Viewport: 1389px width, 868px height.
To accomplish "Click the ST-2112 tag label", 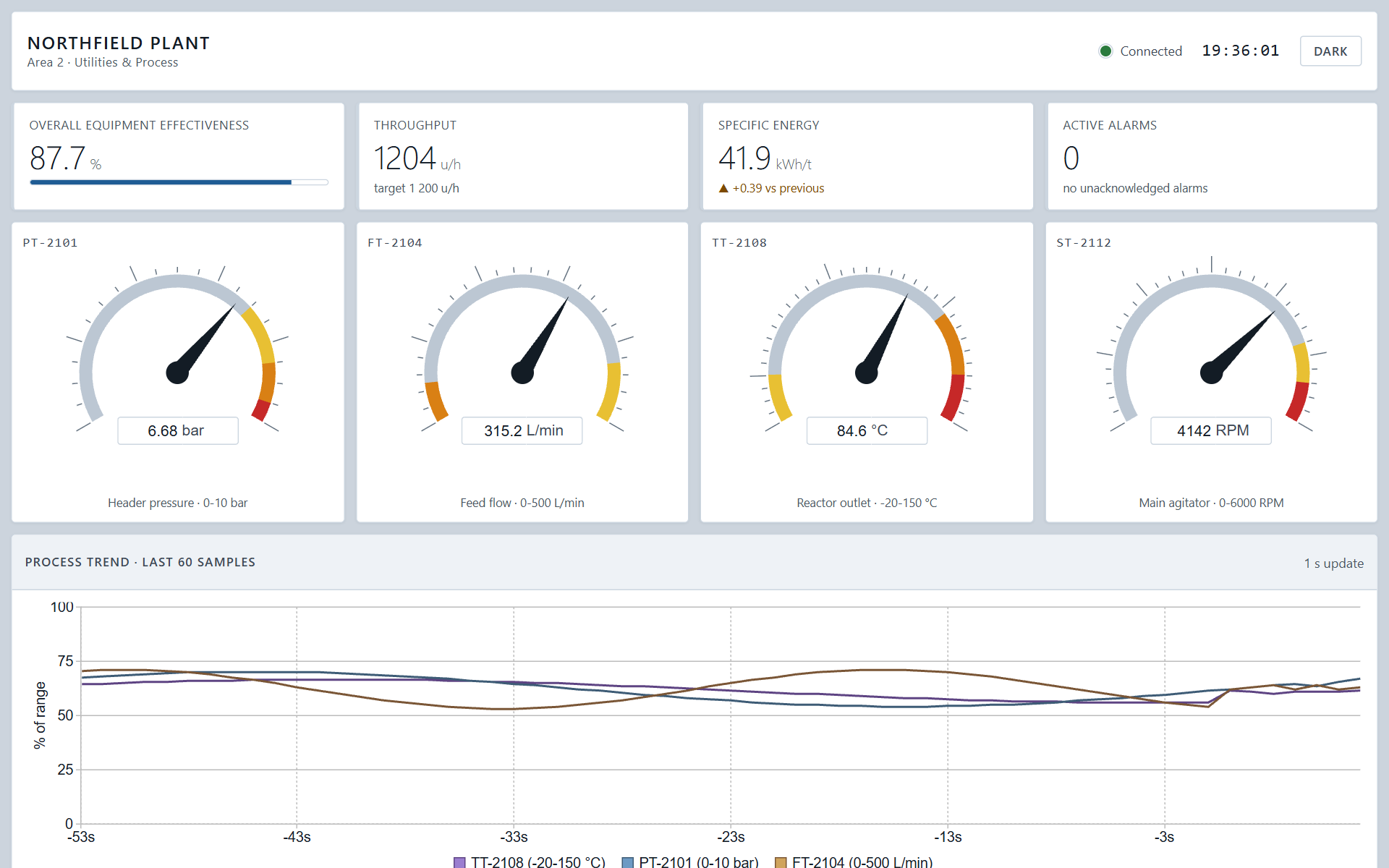I will (x=1084, y=243).
